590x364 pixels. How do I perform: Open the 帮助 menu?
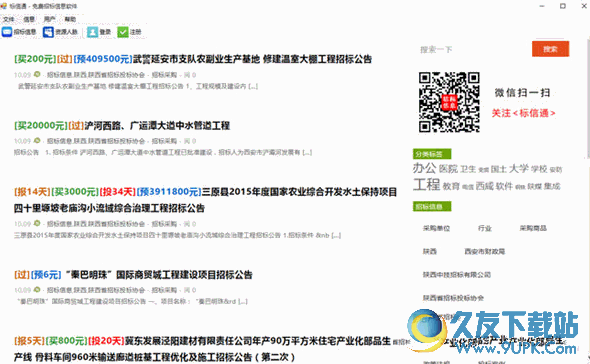tap(70, 19)
